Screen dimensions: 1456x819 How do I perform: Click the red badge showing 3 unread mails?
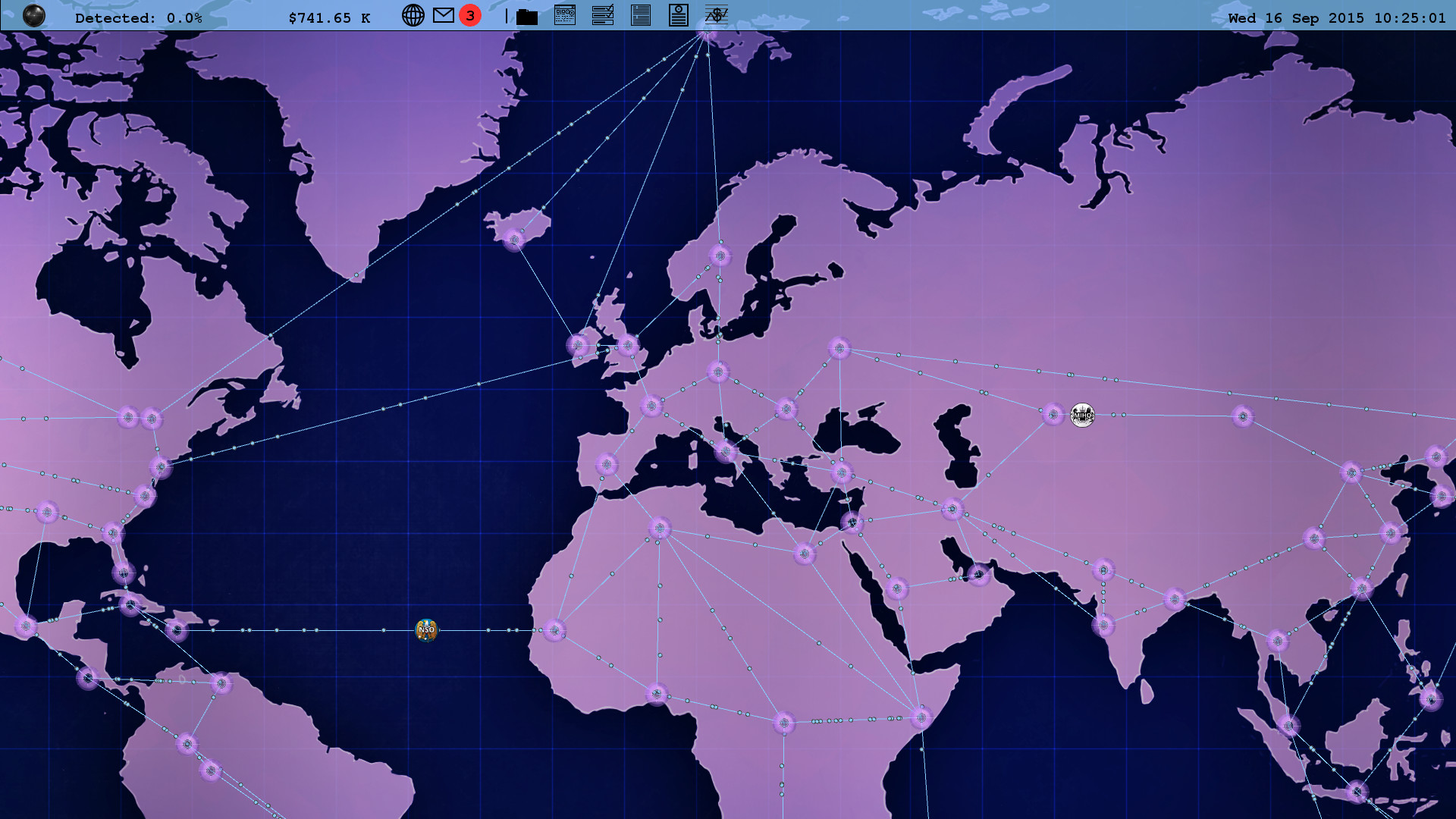coord(469,15)
